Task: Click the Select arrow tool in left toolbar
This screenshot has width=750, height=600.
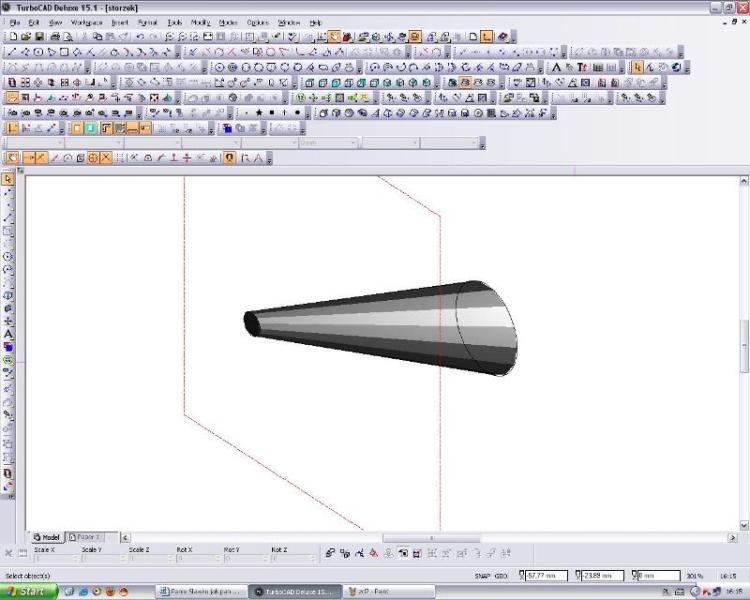Action: pyautogui.click(x=9, y=179)
